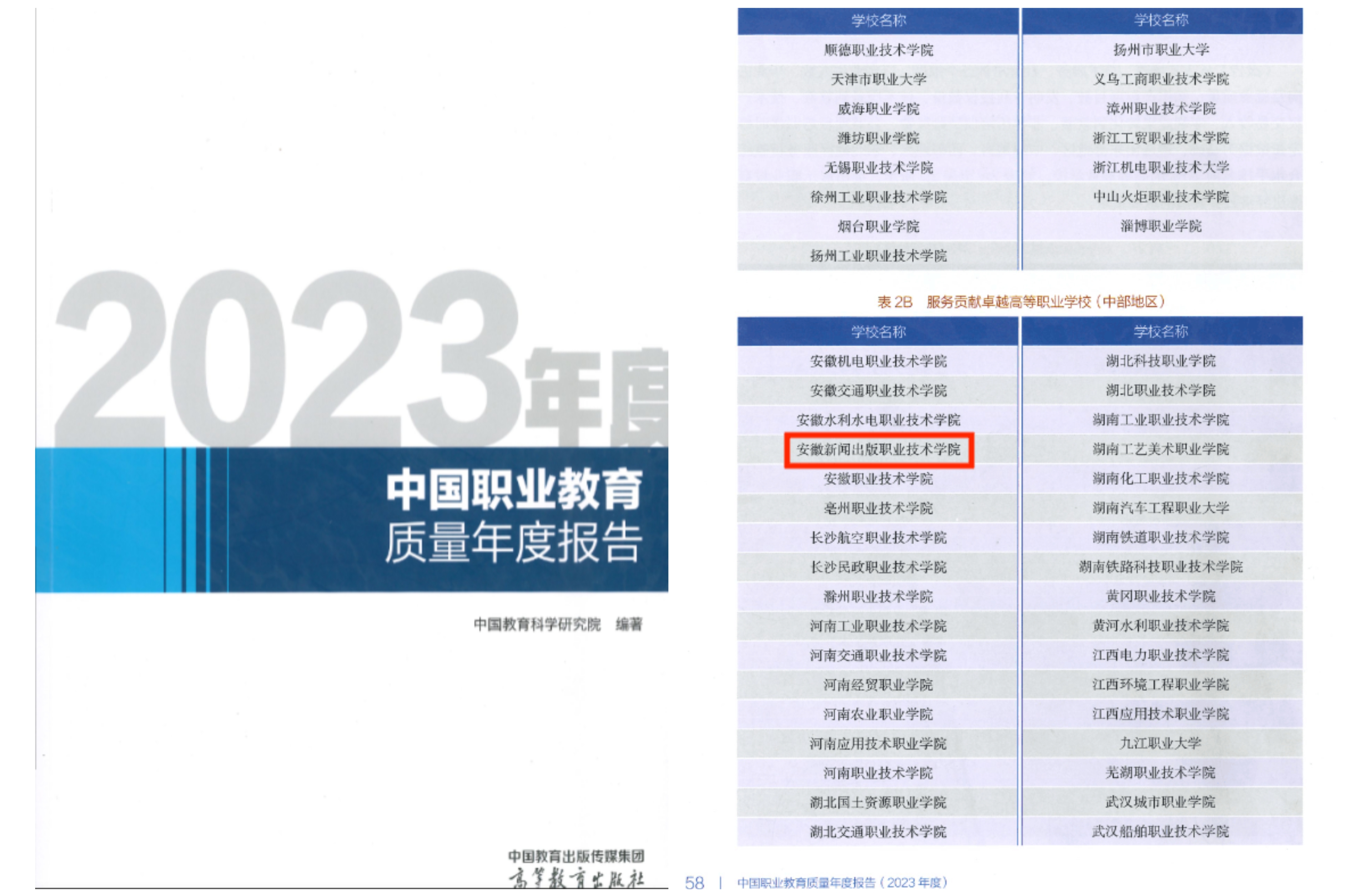
Task: Click the cell "江西应用技术职业学院"
Action: pos(1160,714)
